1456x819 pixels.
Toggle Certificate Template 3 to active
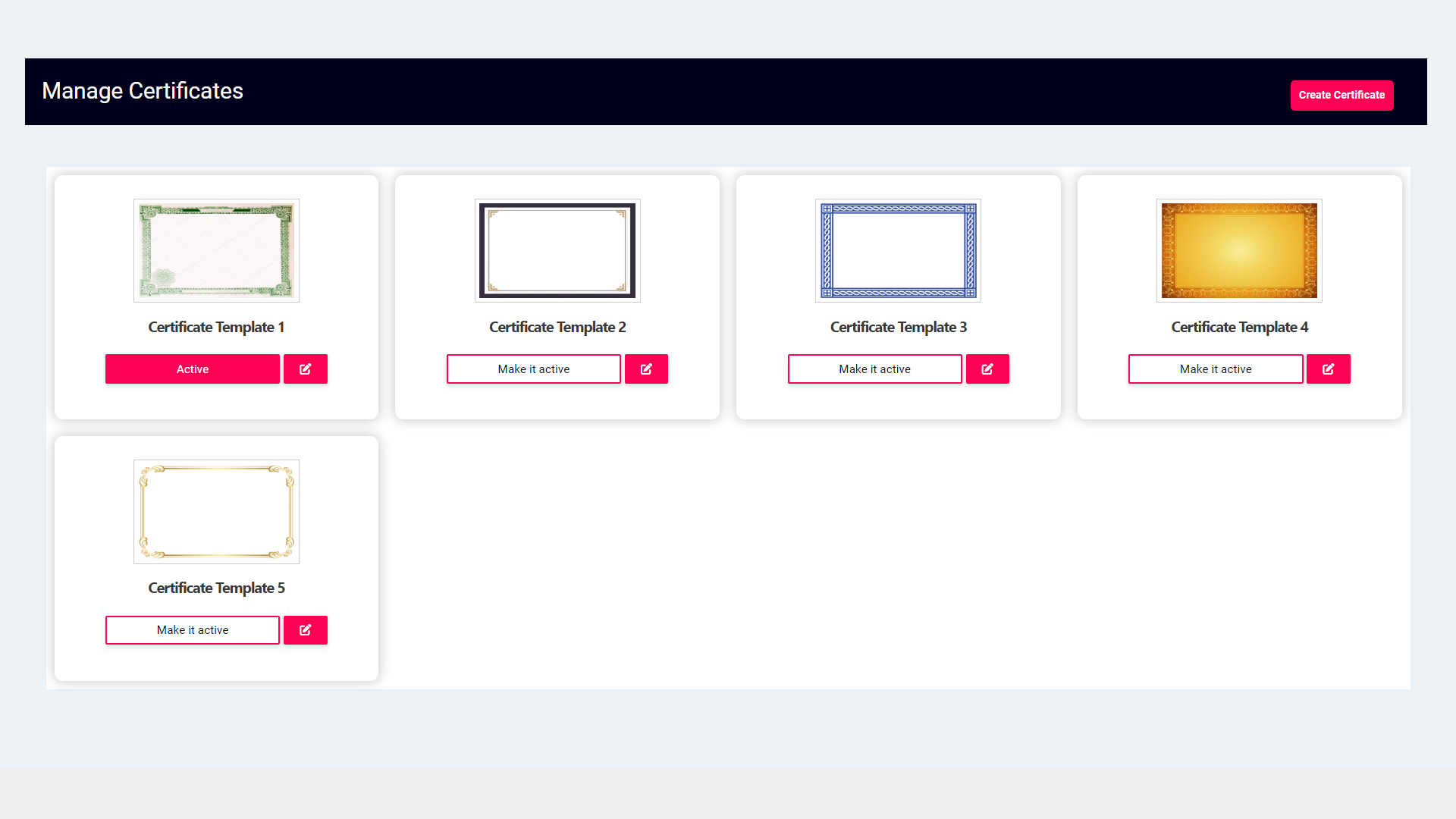coord(875,369)
